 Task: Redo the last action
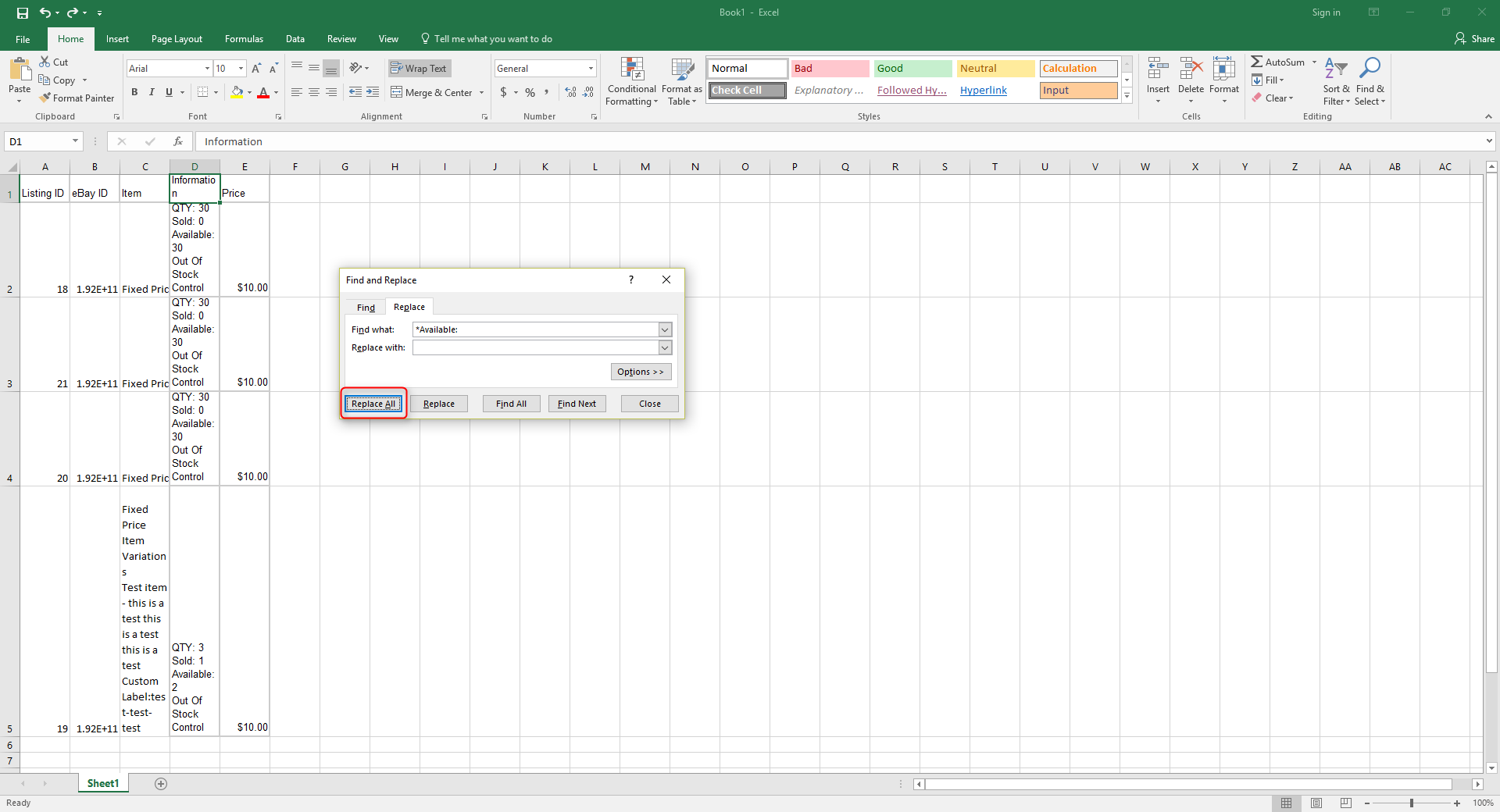(x=73, y=12)
